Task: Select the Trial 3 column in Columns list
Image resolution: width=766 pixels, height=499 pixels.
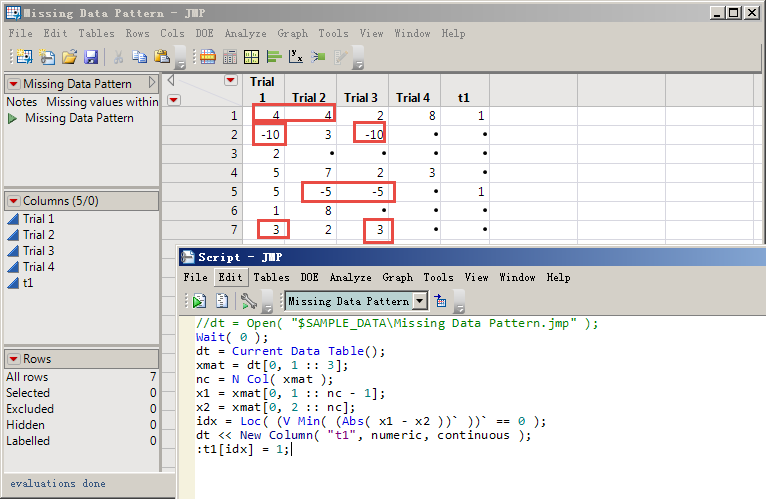Action: (38, 251)
